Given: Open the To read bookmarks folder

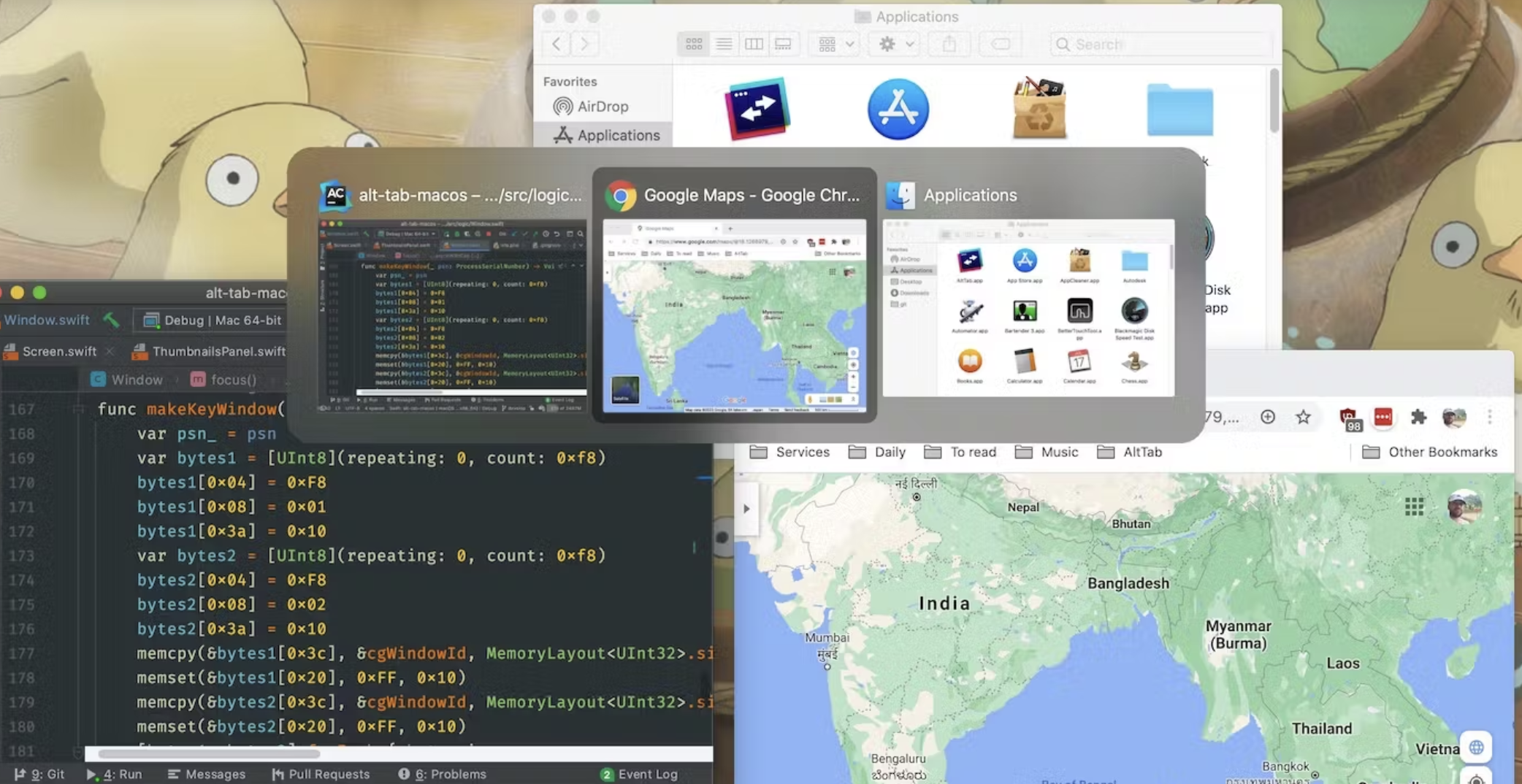Looking at the screenshot, I should [960, 452].
